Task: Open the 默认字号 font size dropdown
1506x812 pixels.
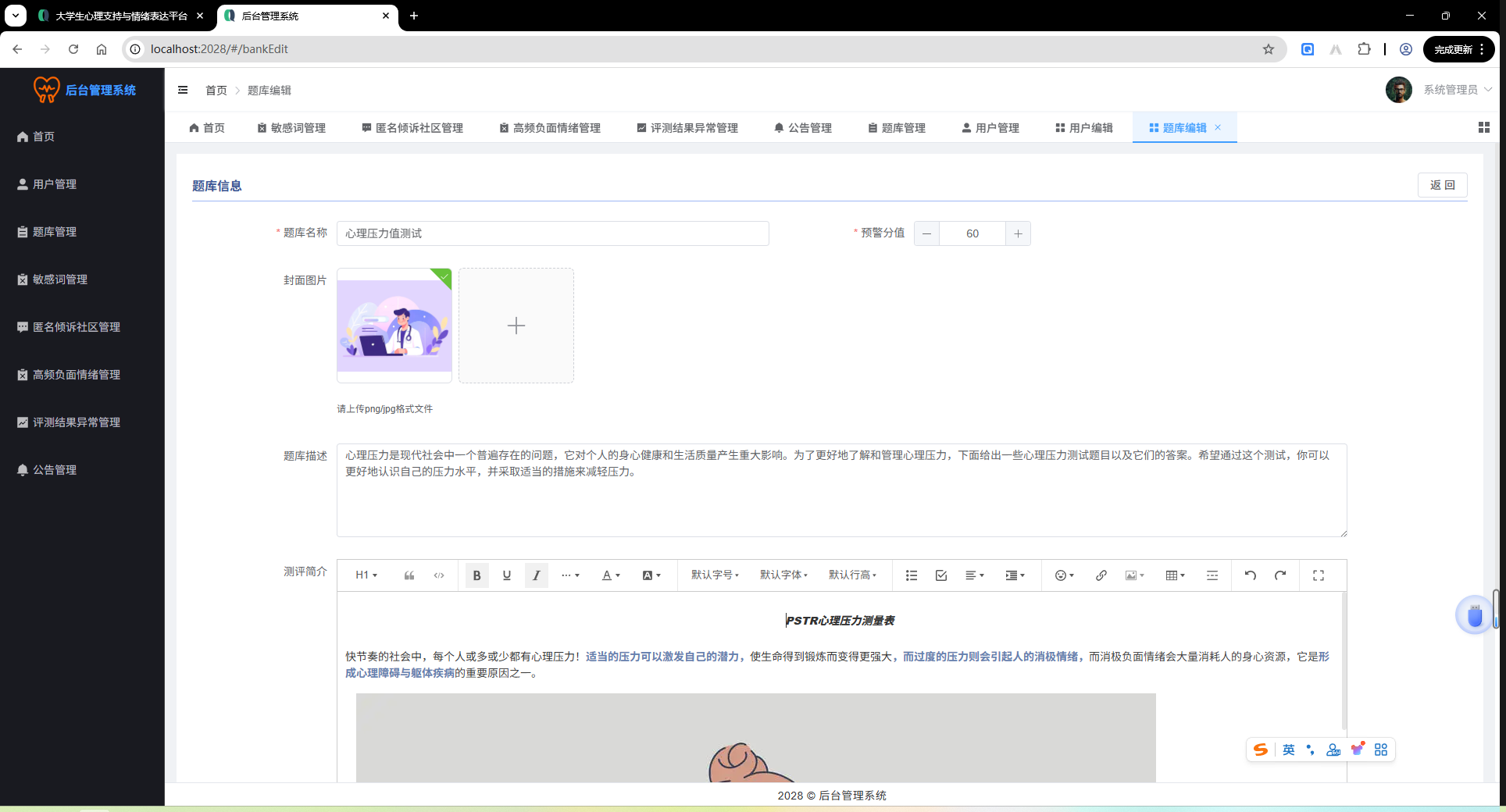Action: tap(713, 575)
